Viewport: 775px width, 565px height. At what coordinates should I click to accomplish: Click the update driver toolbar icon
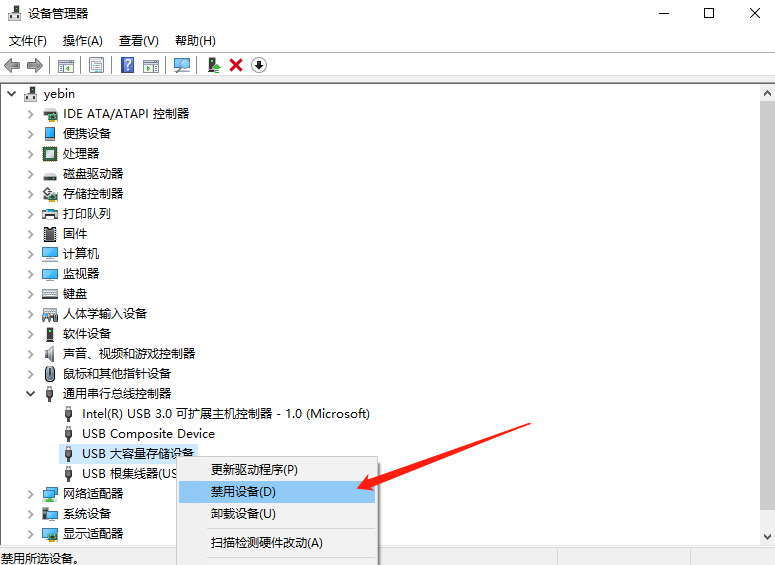[x=214, y=65]
